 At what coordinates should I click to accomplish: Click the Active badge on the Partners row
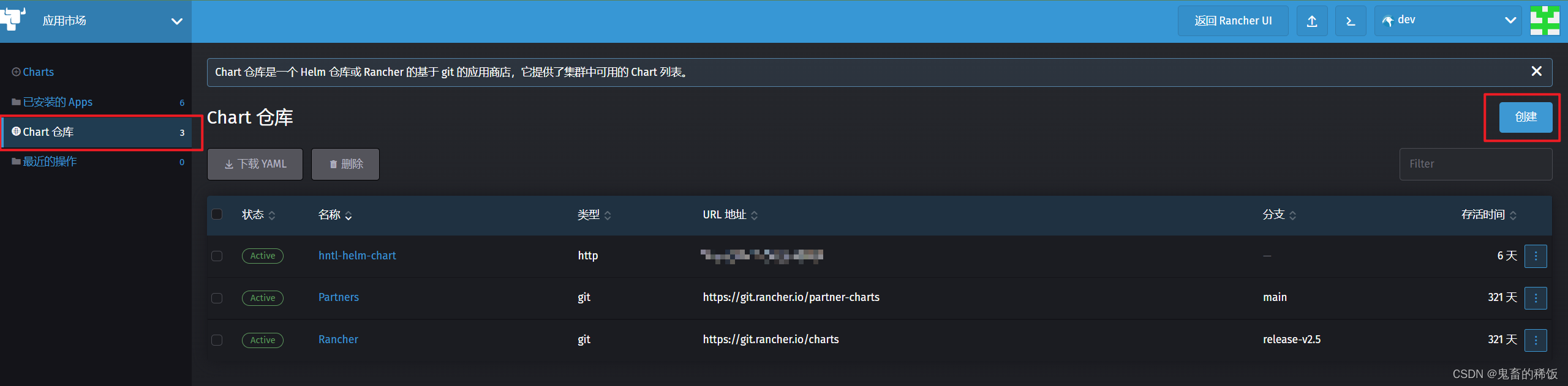pos(263,298)
